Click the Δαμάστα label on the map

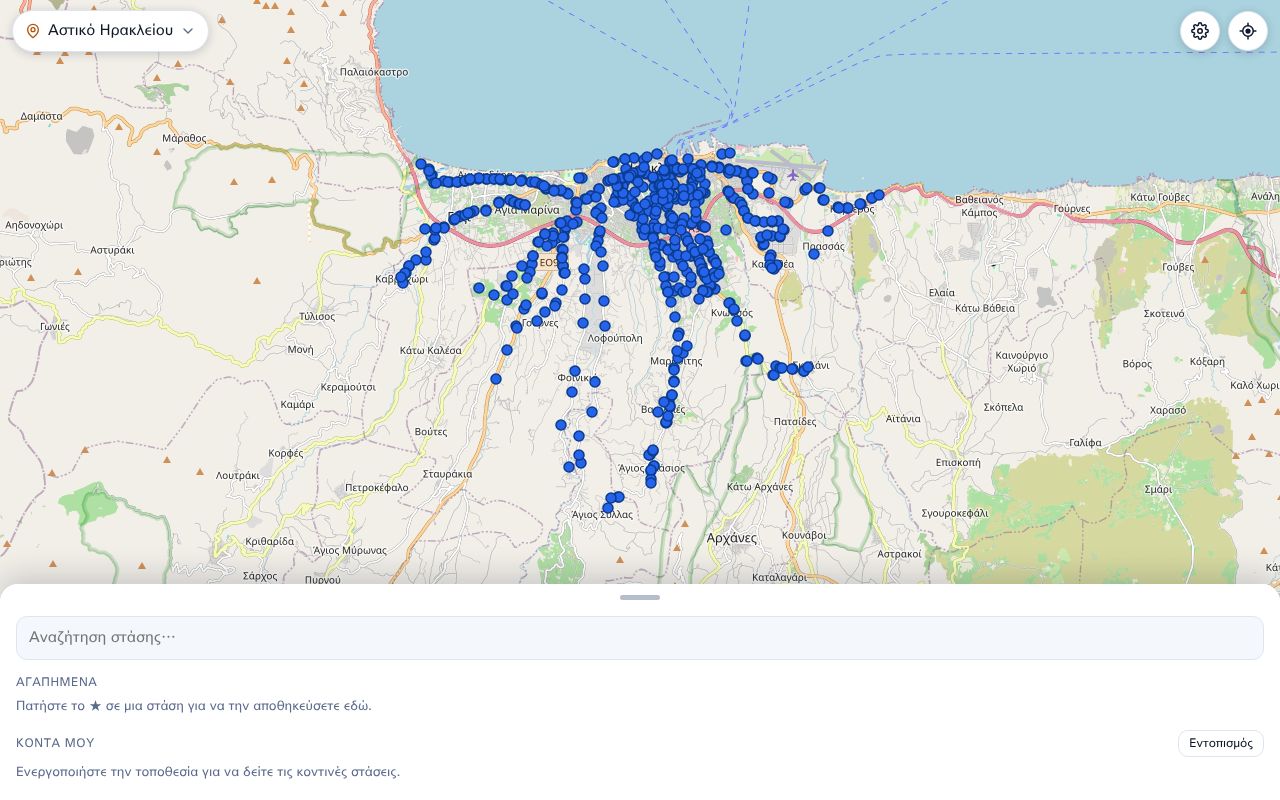(x=41, y=116)
